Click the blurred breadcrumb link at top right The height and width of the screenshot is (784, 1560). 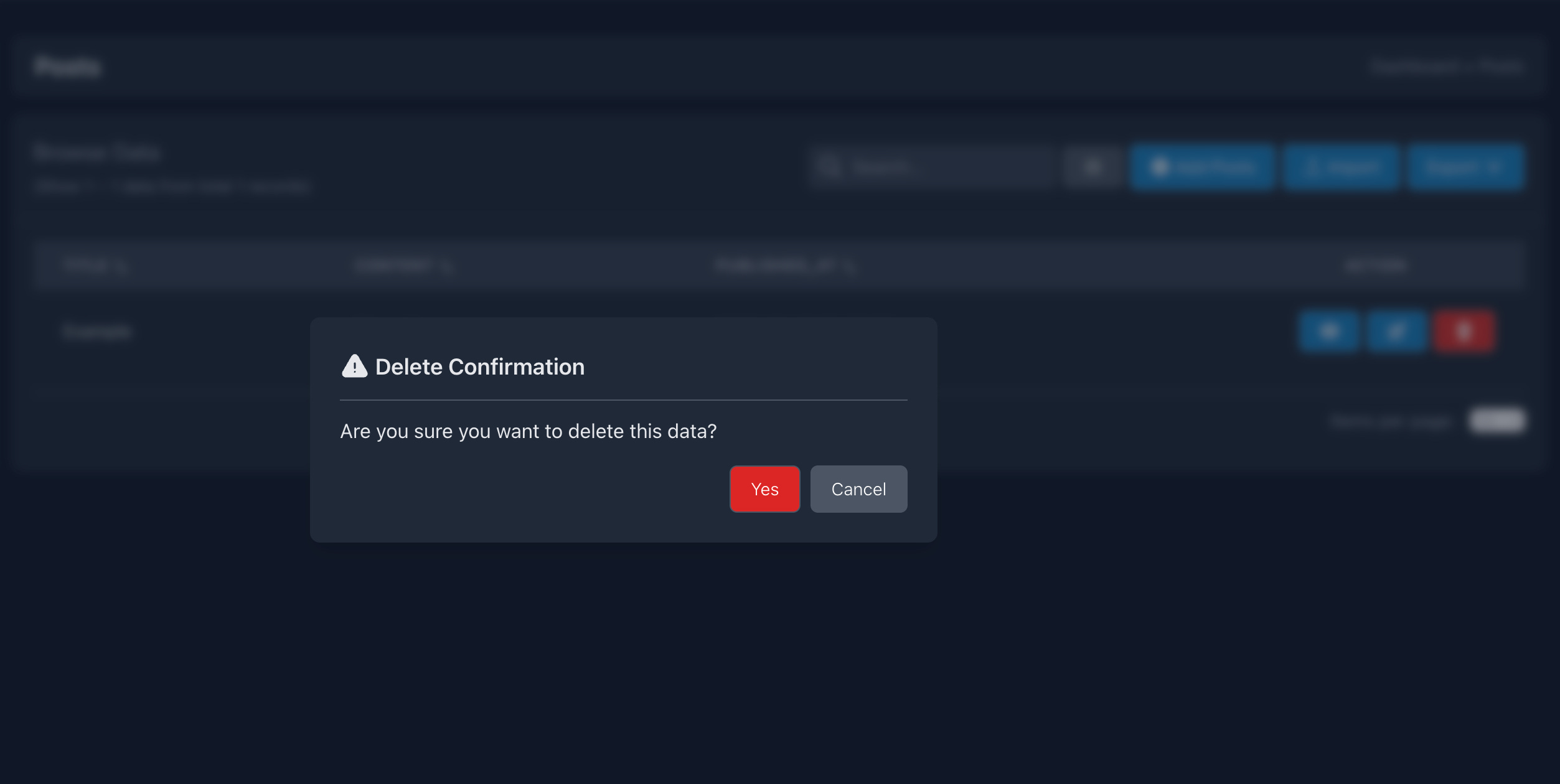pyautogui.click(x=1414, y=67)
